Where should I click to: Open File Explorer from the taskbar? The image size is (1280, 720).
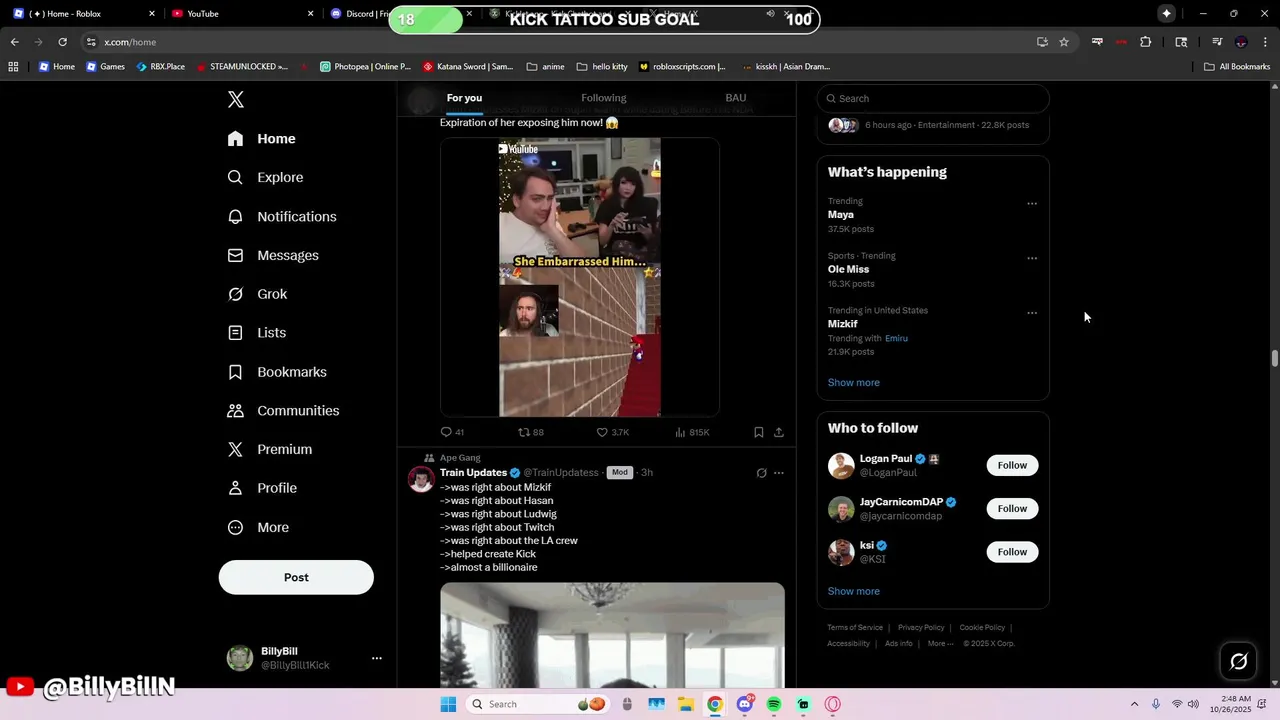coord(685,704)
